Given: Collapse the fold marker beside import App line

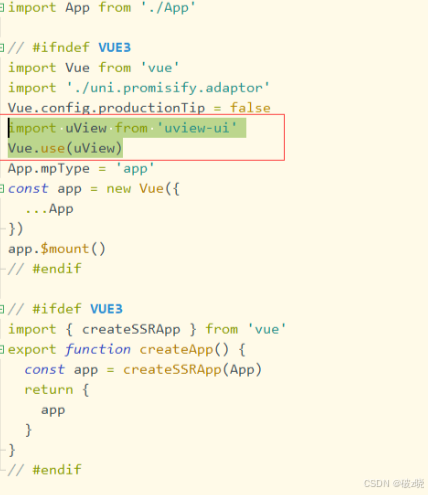Looking at the screenshot, I should coord(2,8).
